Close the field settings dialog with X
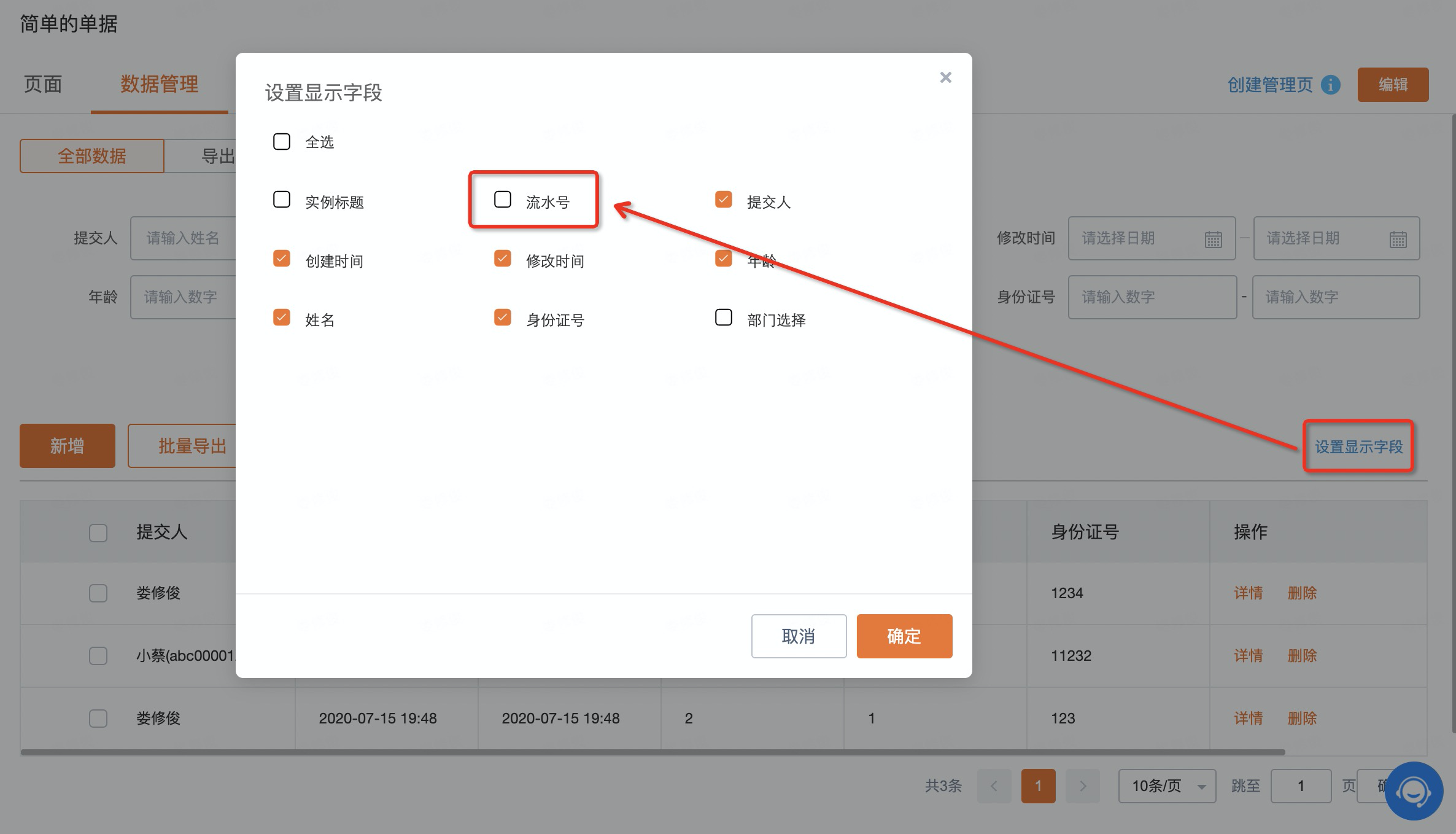The height and width of the screenshot is (834, 1456). 945,77
